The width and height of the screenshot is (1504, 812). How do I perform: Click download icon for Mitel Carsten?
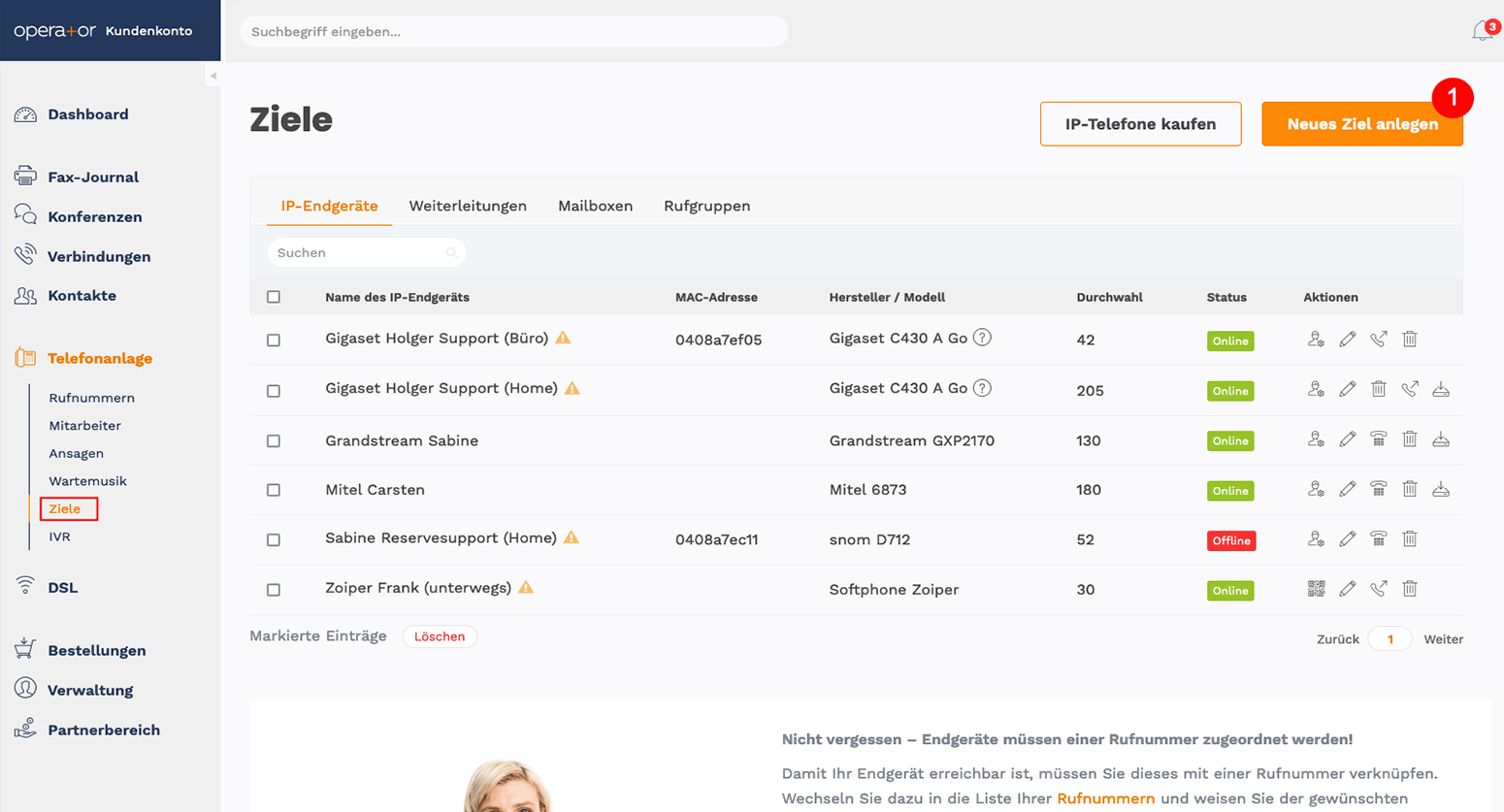tap(1441, 489)
